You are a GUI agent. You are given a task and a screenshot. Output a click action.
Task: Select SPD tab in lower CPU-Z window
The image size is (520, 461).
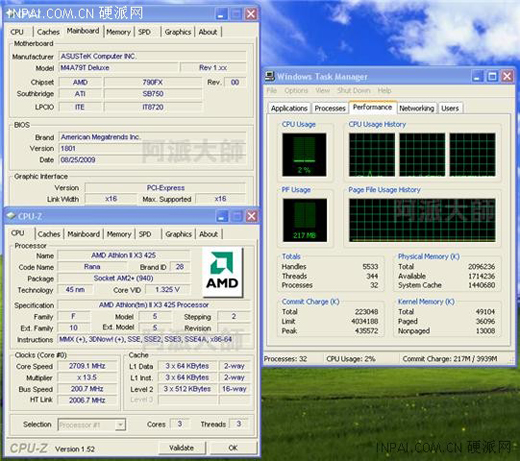coord(145,234)
